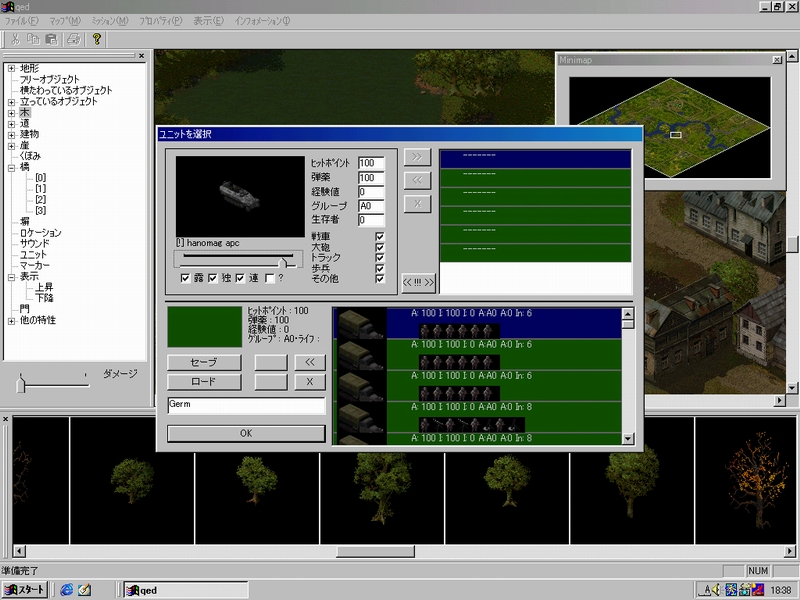Open the ファイル(F) menu

21,21
